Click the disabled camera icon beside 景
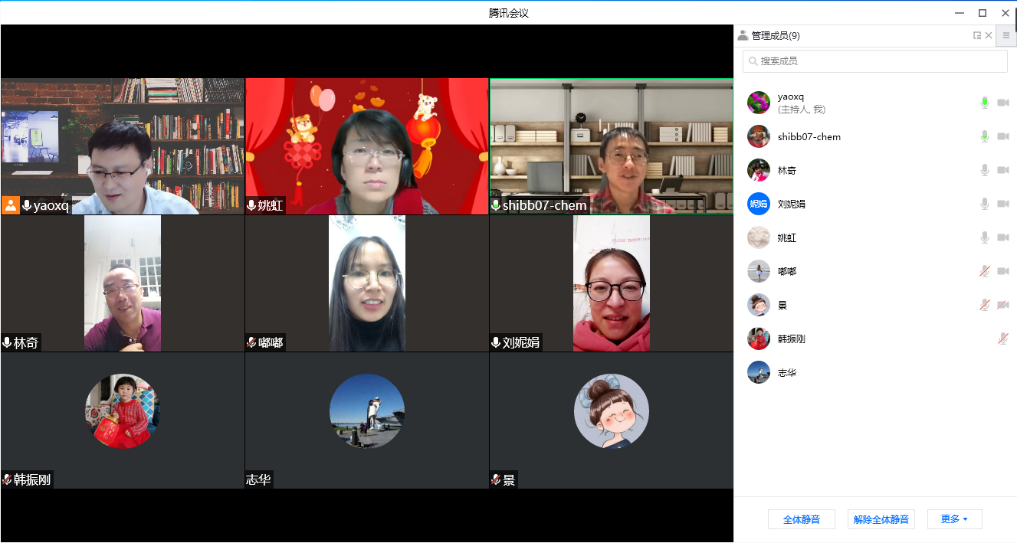This screenshot has width=1017, height=543. click(x=1003, y=305)
